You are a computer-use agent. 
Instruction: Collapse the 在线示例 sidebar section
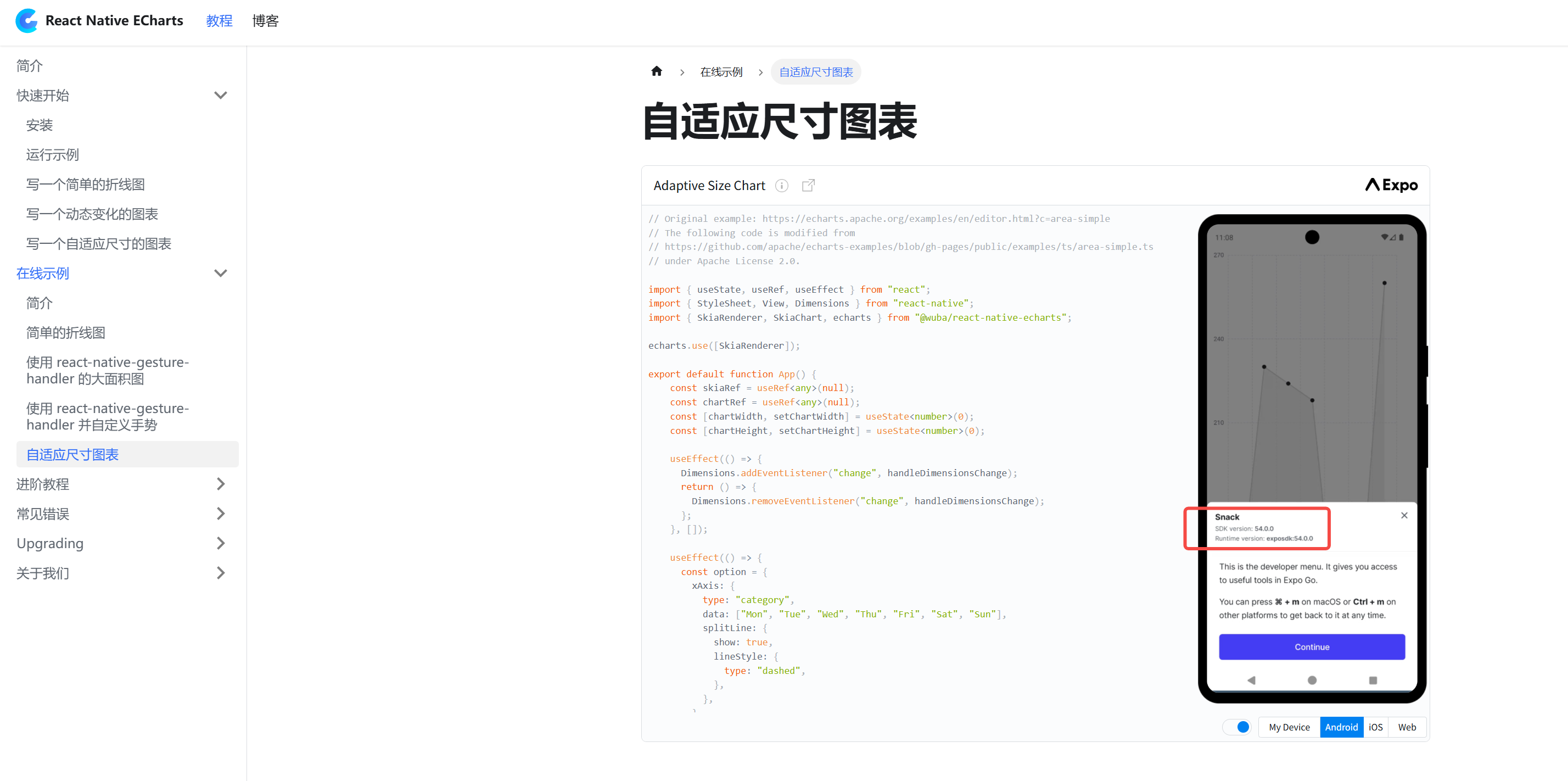(220, 274)
